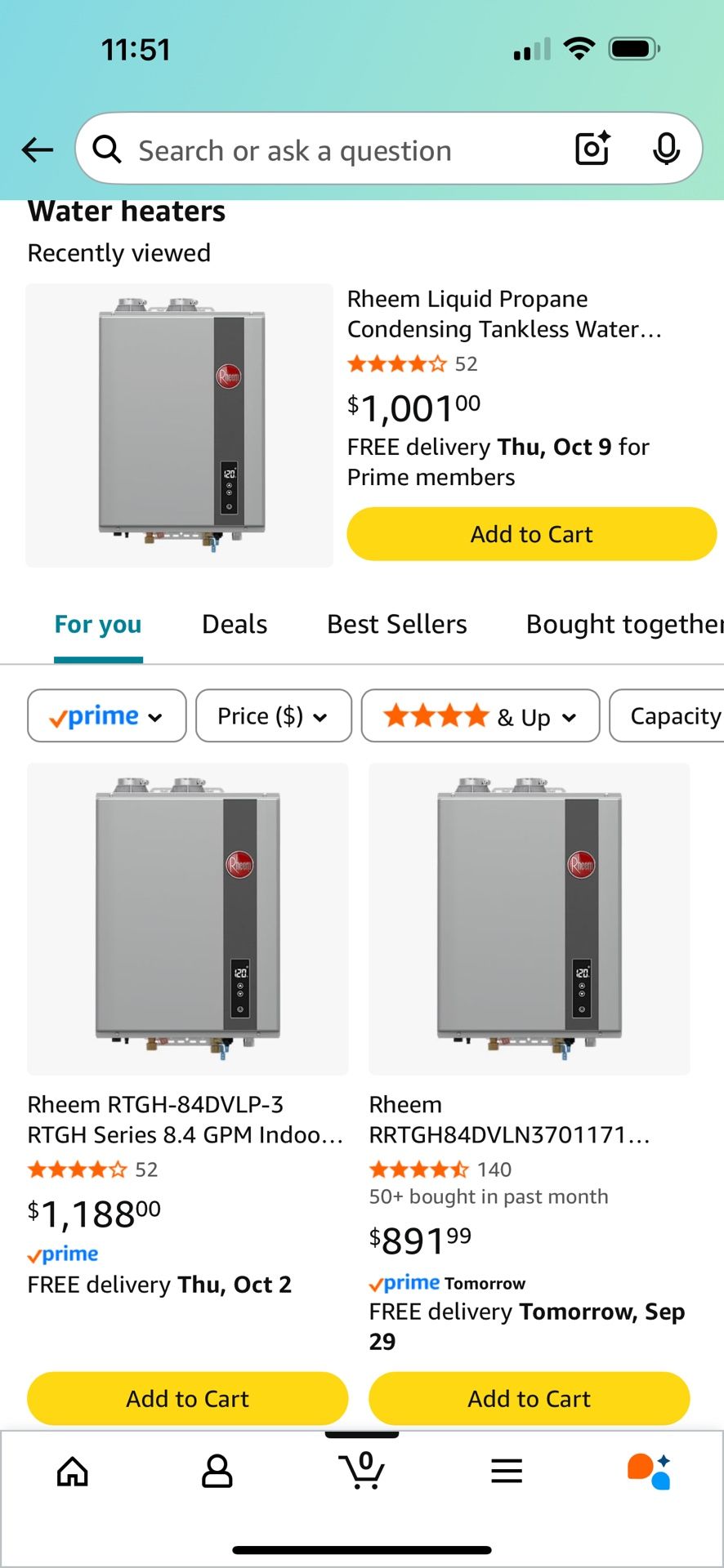Tap the microphone voice search icon
The width and height of the screenshot is (724, 1568).
click(666, 149)
